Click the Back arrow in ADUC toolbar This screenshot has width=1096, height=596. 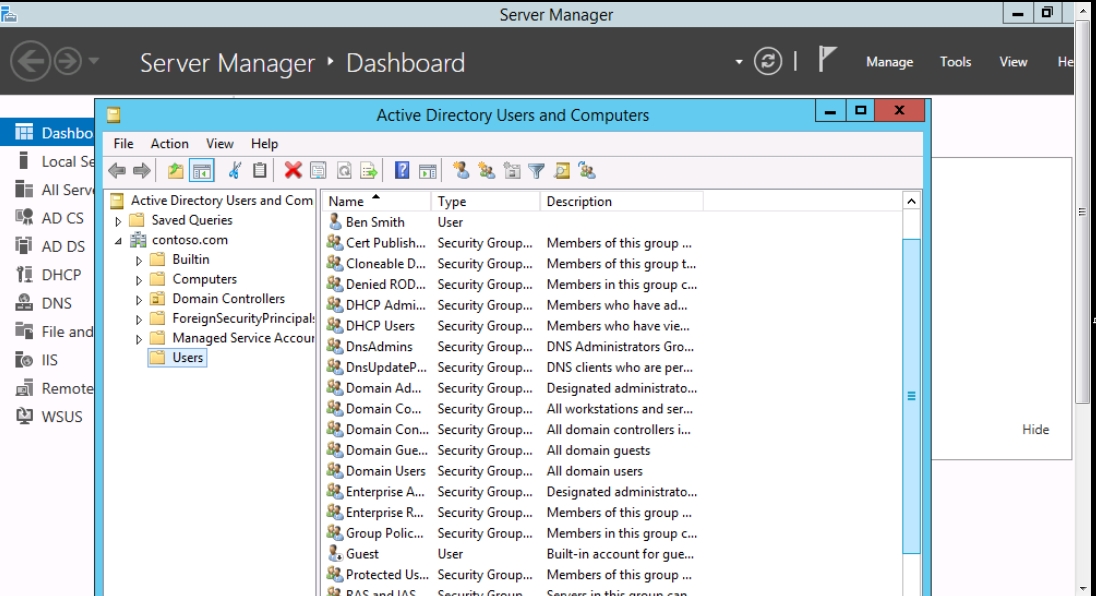[117, 170]
